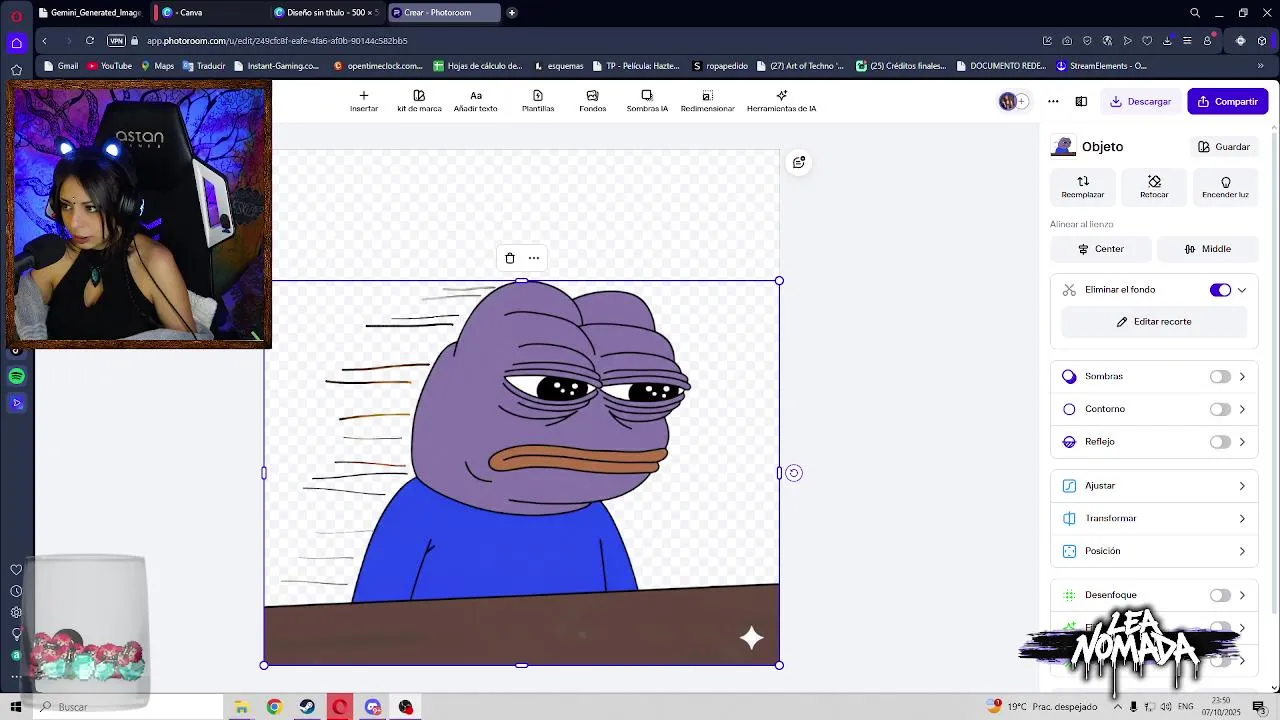Image resolution: width=1280 pixels, height=720 pixels.
Task: Open the Insertar tool
Action: pyautogui.click(x=364, y=101)
